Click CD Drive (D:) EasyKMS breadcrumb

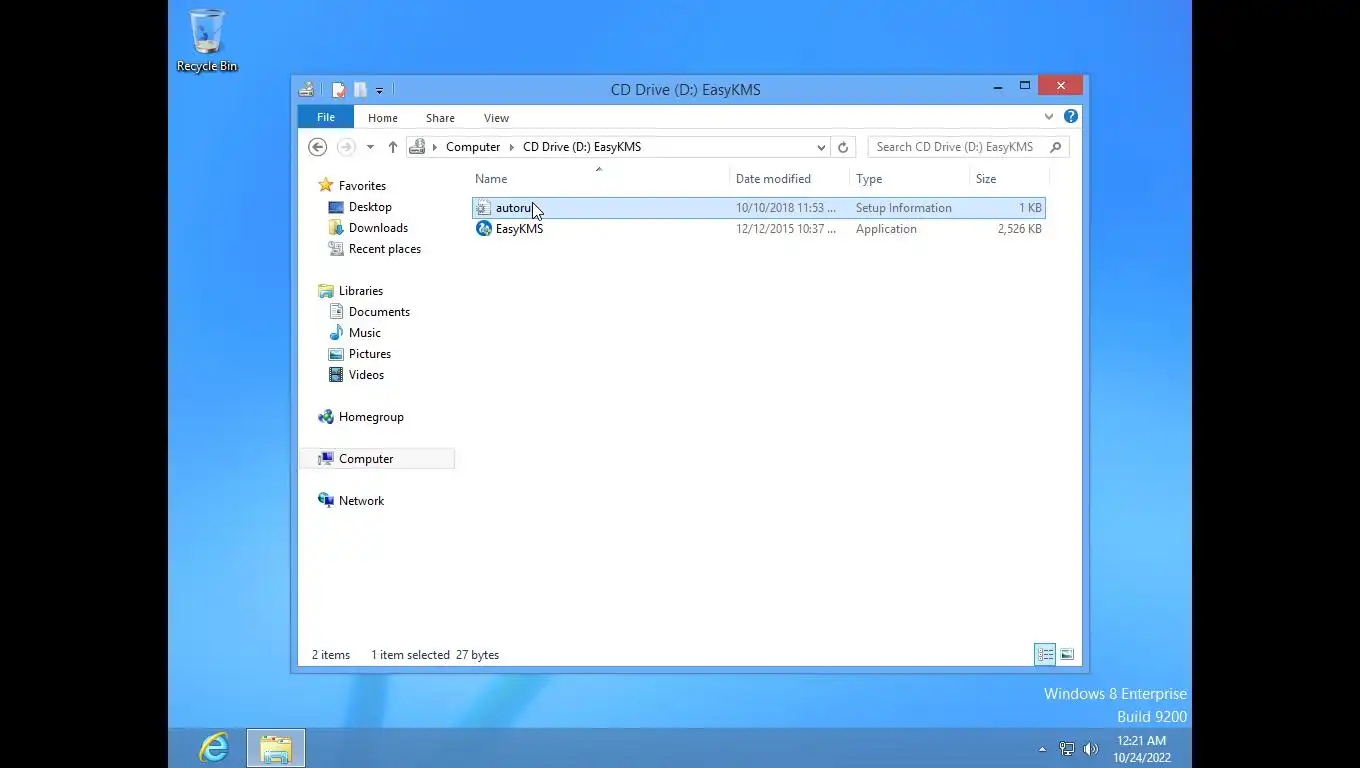(x=582, y=147)
